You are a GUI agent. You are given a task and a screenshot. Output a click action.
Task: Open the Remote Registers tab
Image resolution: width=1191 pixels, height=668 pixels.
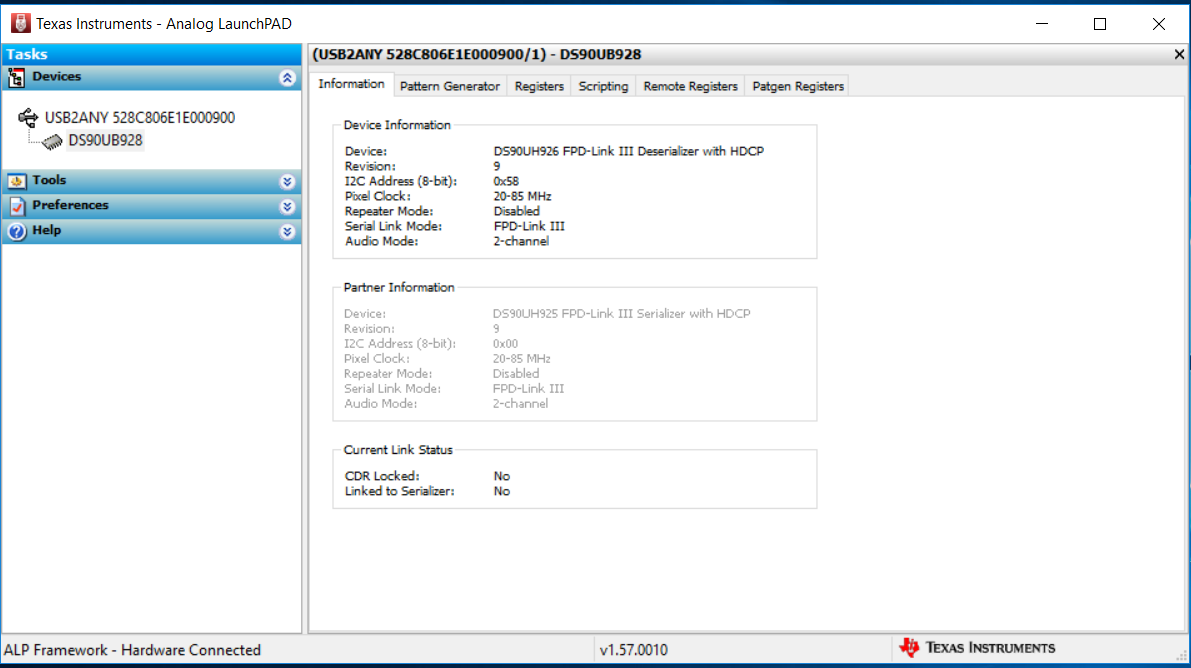click(690, 87)
